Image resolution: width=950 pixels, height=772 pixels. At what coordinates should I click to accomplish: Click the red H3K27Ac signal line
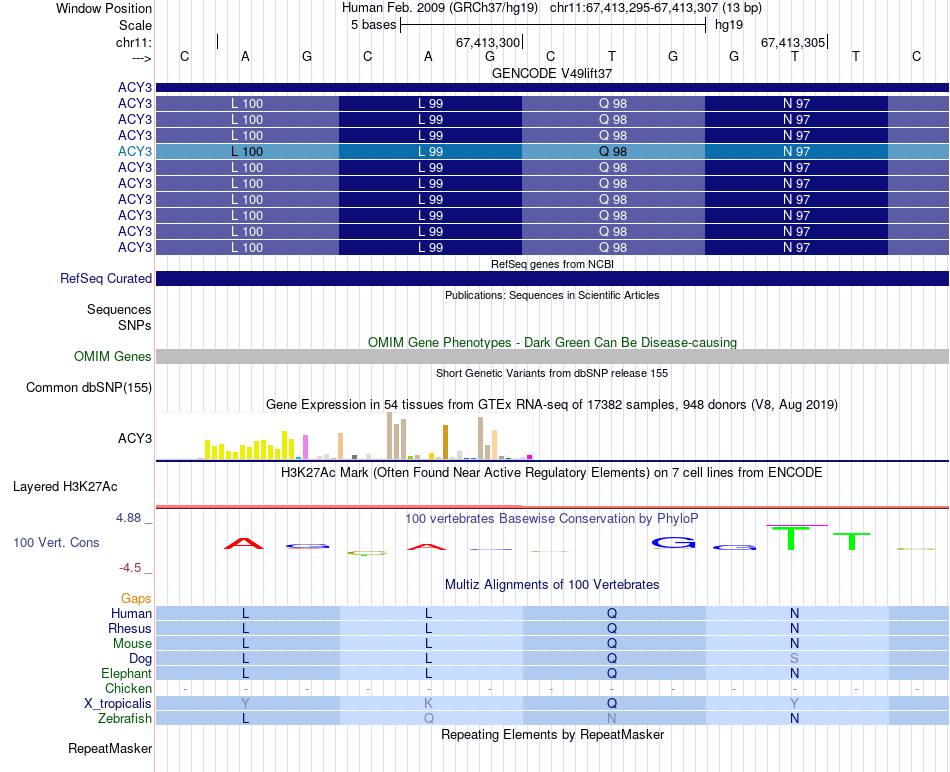tap(552, 507)
